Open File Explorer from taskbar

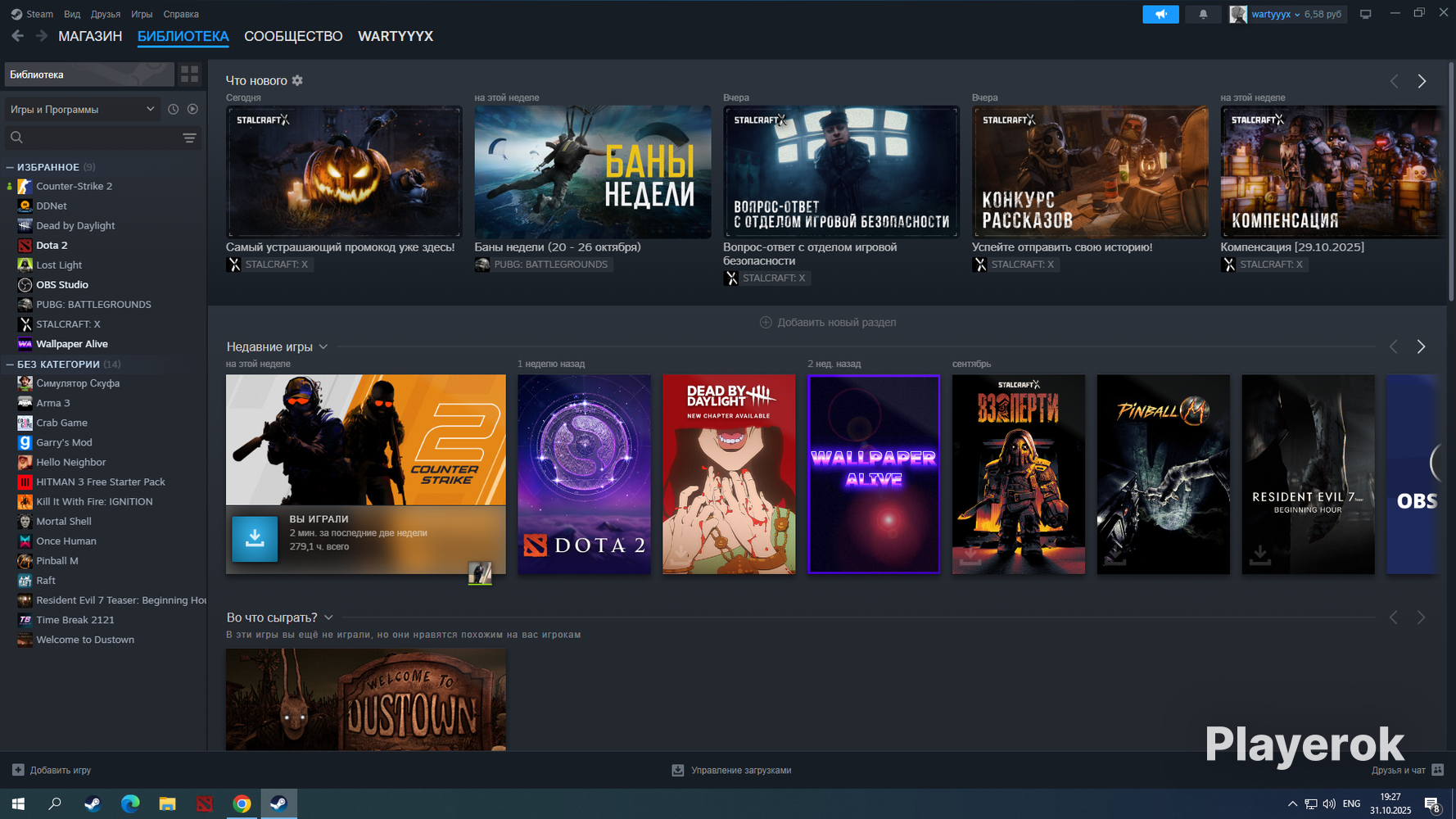[167, 803]
